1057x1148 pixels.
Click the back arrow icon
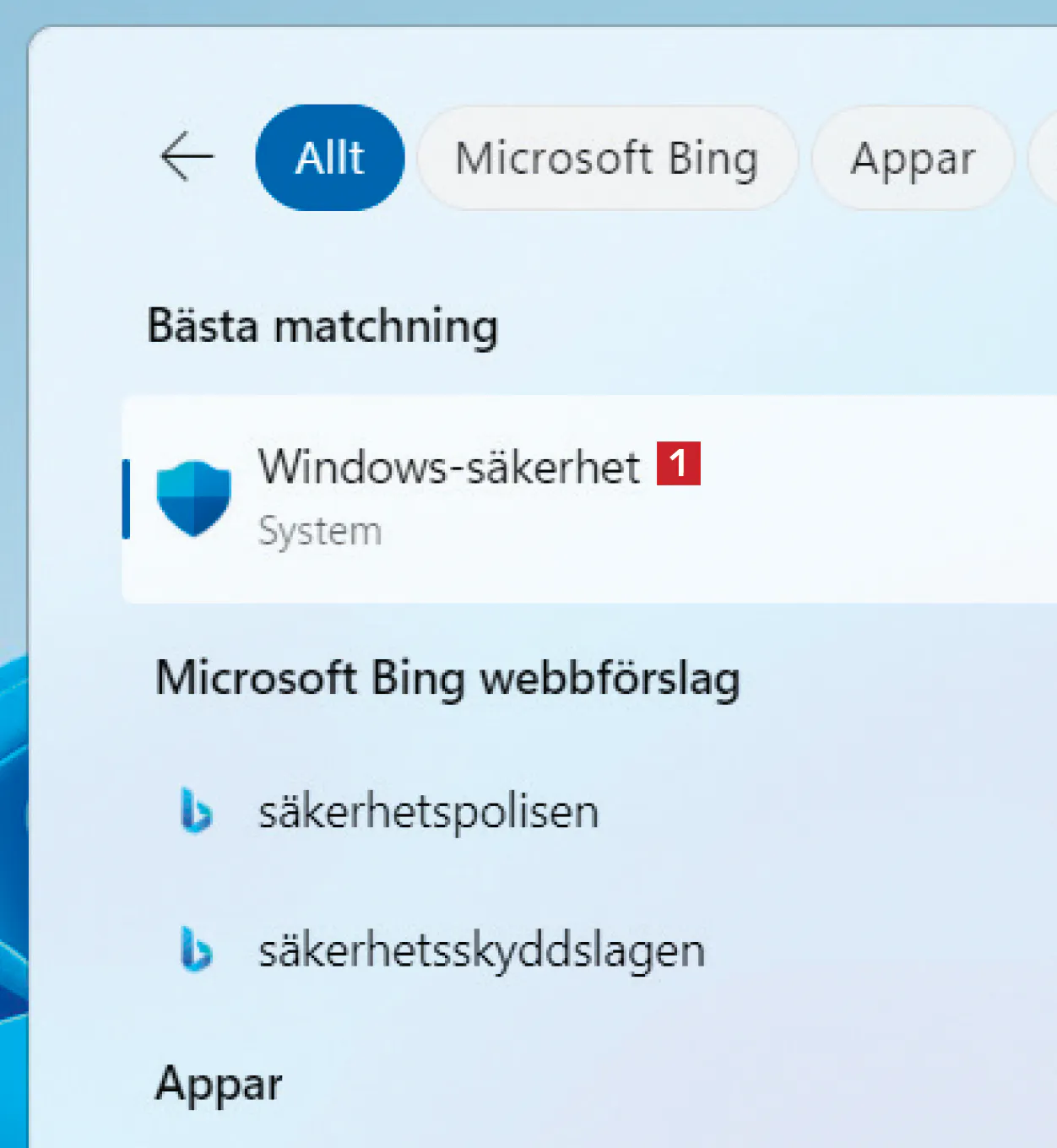187,157
